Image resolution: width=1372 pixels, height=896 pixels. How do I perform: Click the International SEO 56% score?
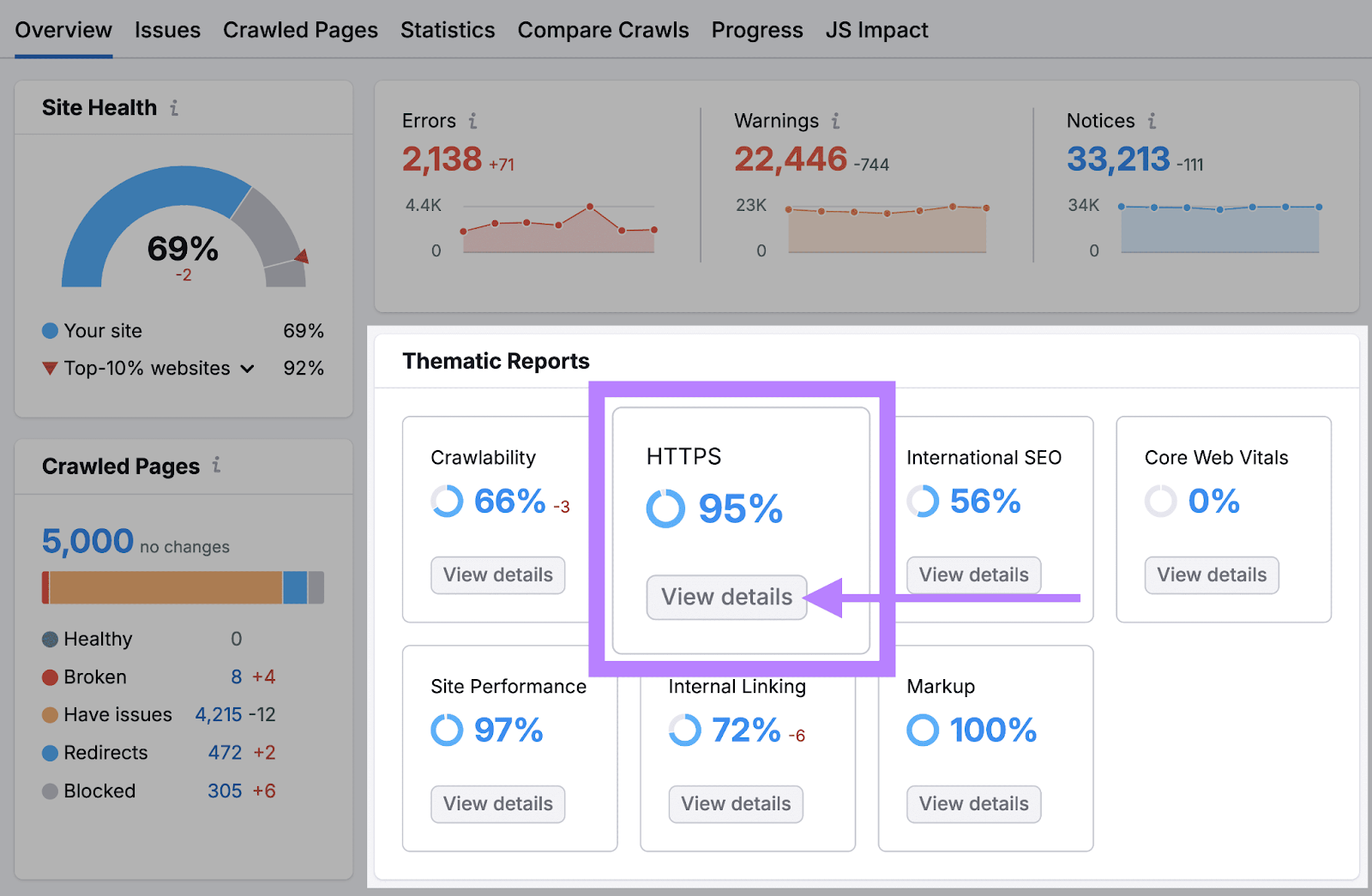tap(985, 502)
